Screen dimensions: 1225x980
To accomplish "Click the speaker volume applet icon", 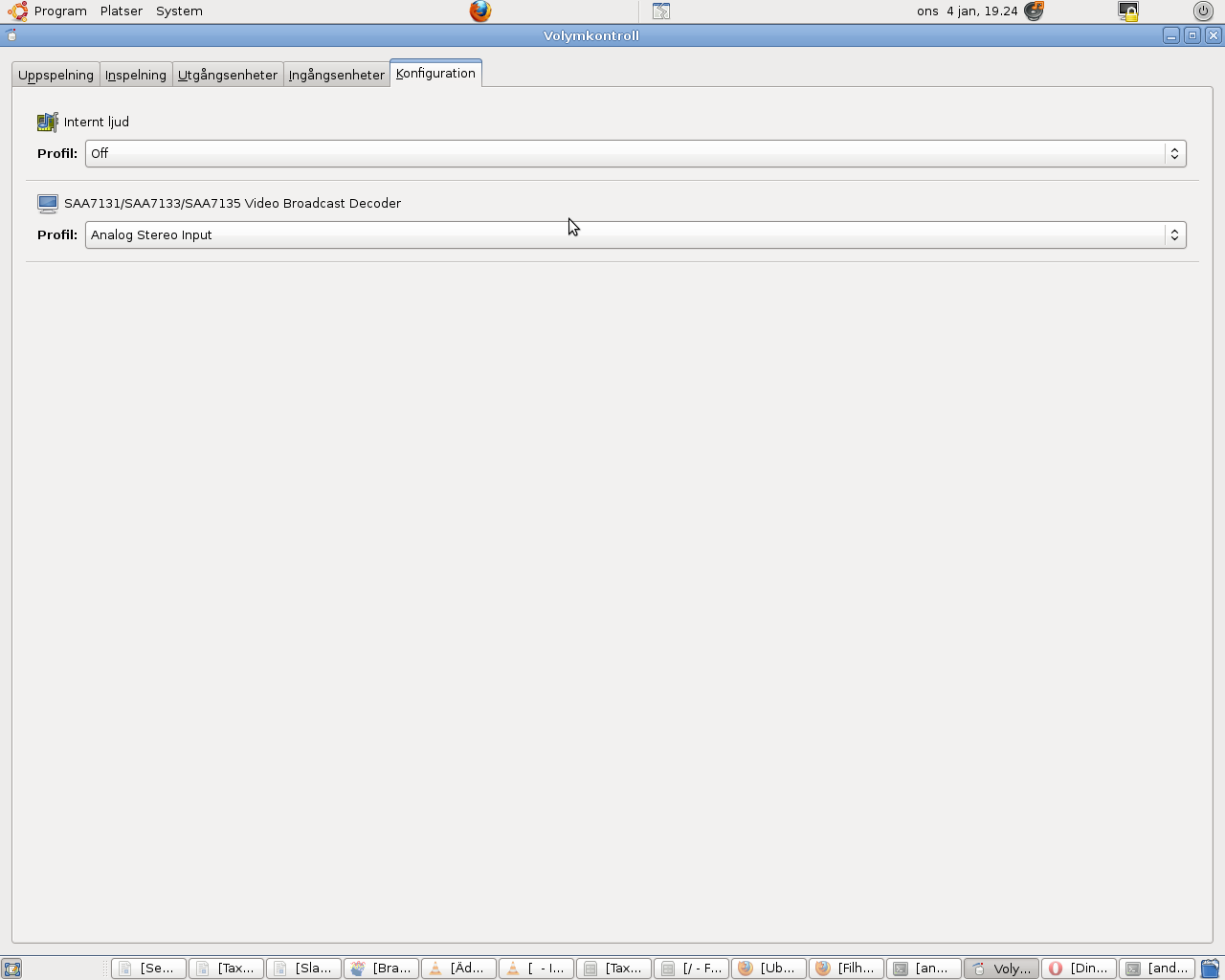I will point(1034,11).
